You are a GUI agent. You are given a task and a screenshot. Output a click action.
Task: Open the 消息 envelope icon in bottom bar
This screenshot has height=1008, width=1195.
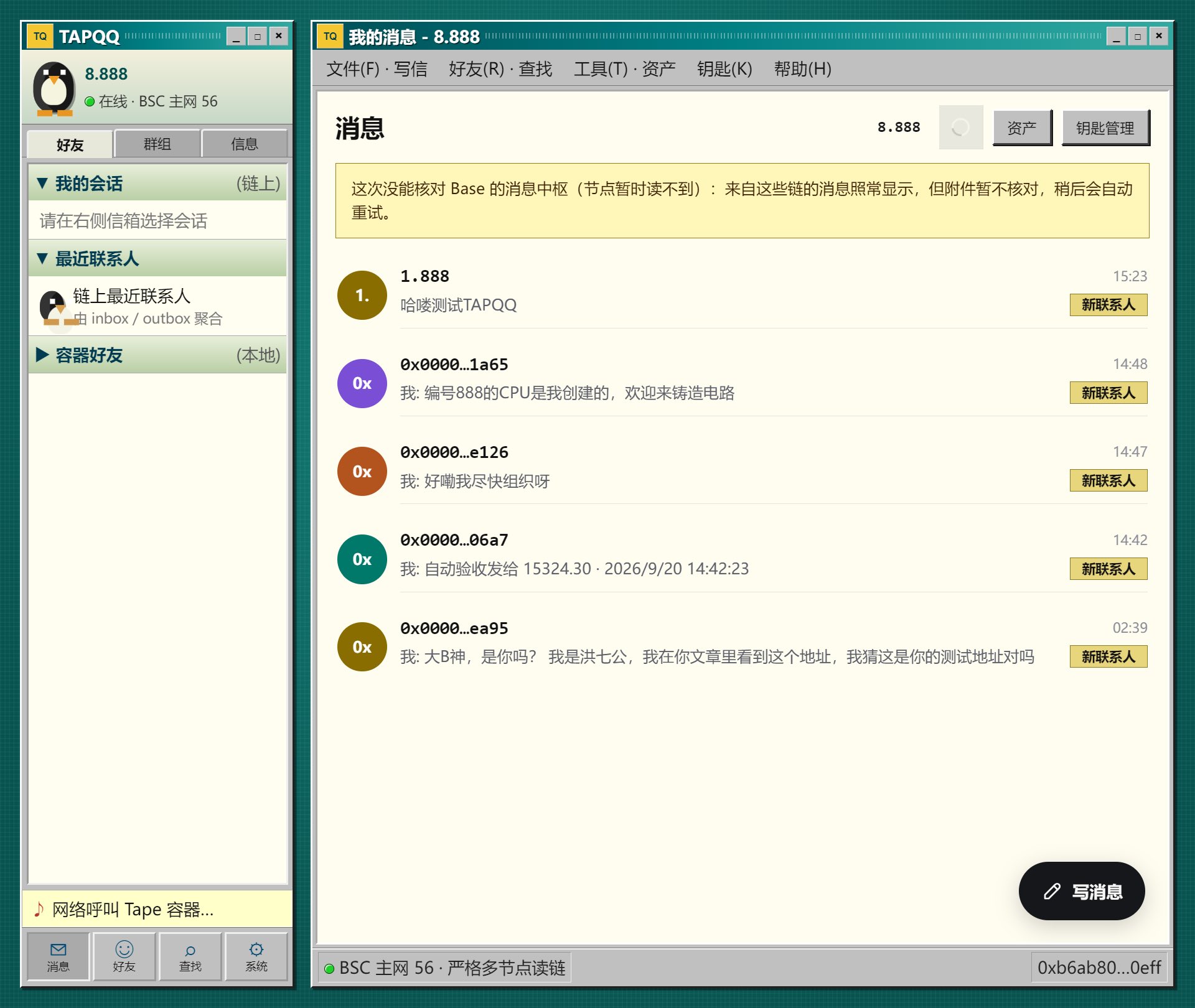pos(59,956)
